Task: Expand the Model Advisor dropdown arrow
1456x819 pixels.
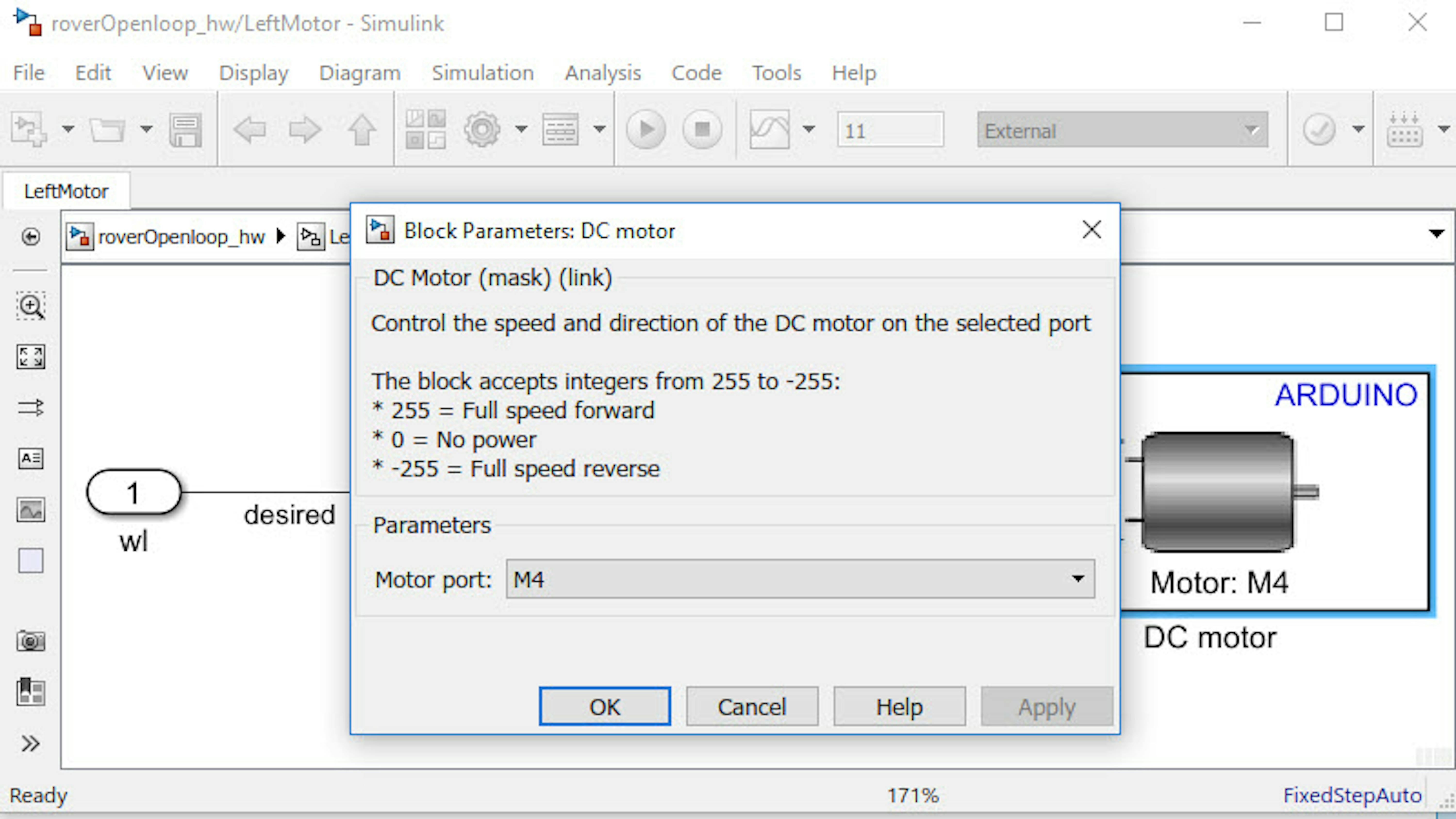Action: (1358, 129)
